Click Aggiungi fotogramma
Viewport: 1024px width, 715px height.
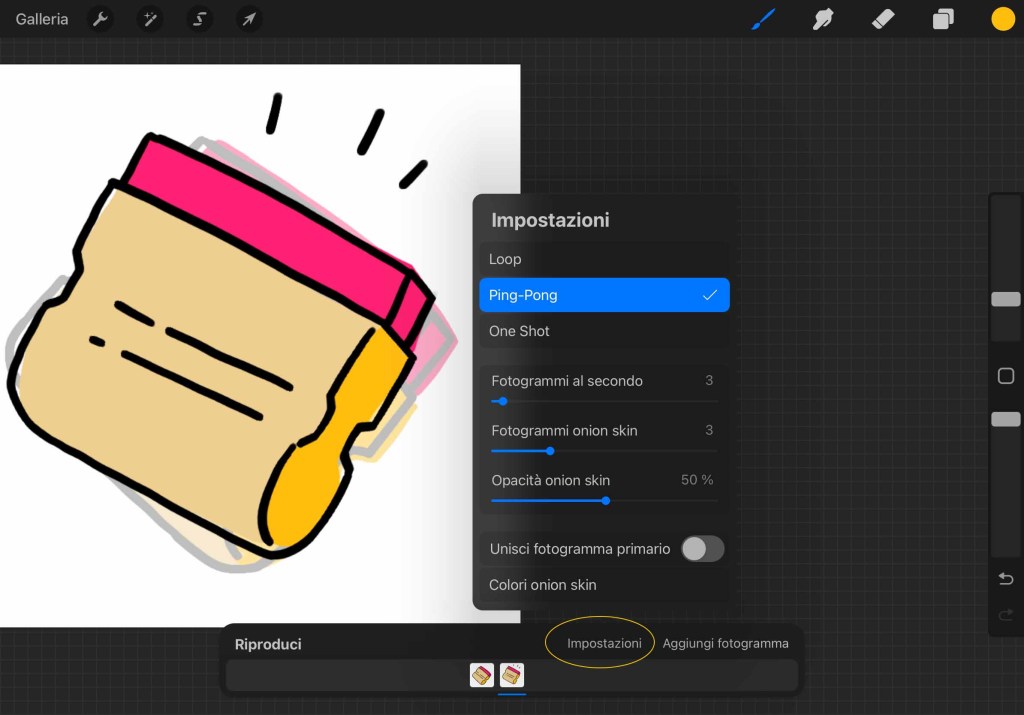pos(725,643)
